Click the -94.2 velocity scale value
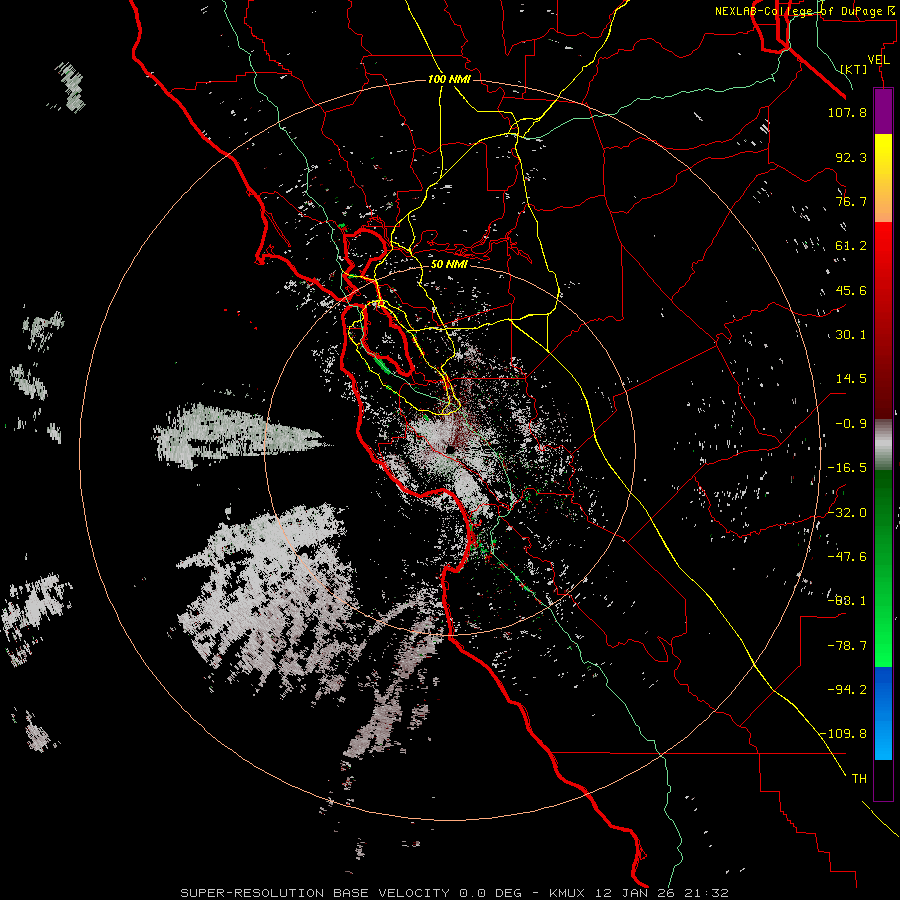This screenshot has height=900, width=900. [x=847, y=689]
